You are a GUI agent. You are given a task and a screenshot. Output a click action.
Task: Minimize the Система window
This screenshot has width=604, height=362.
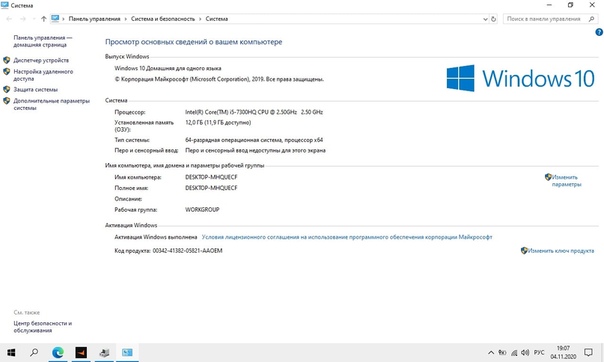point(549,5)
